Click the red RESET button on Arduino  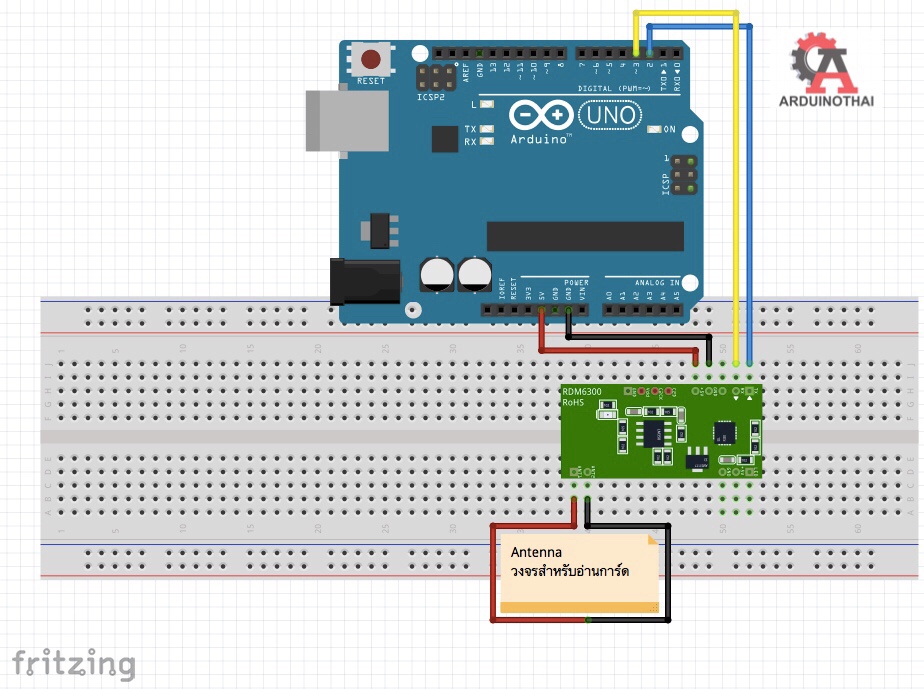click(371, 60)
